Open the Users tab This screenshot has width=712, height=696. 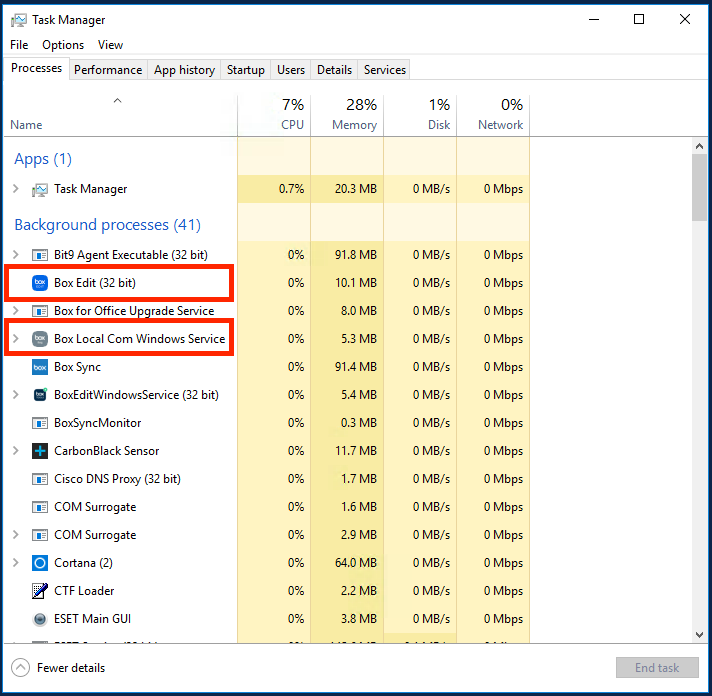pos(291,70)
